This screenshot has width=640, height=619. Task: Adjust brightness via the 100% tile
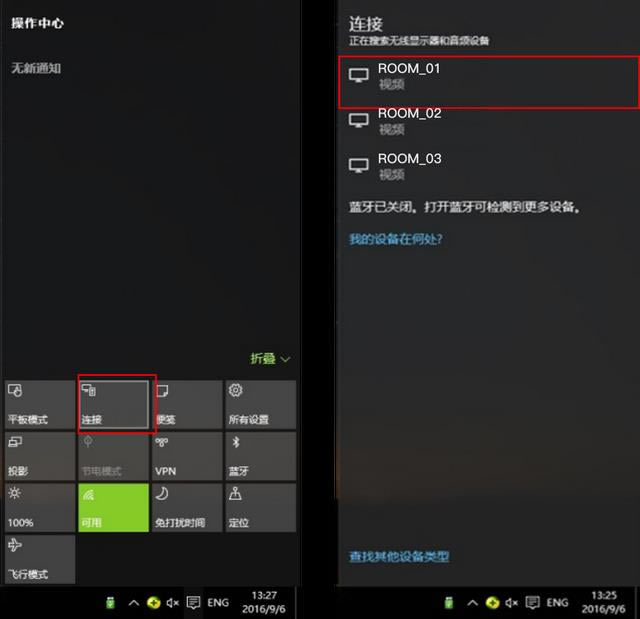pos(40,508)
